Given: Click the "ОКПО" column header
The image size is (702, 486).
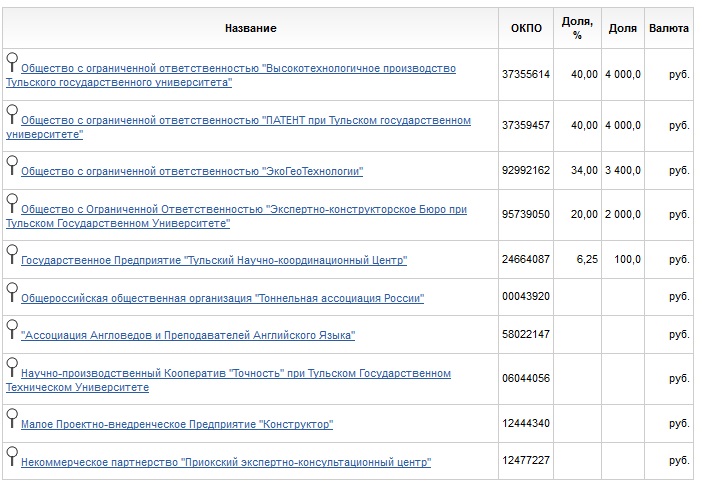Looking at the screenshot, I should (525, 28).
